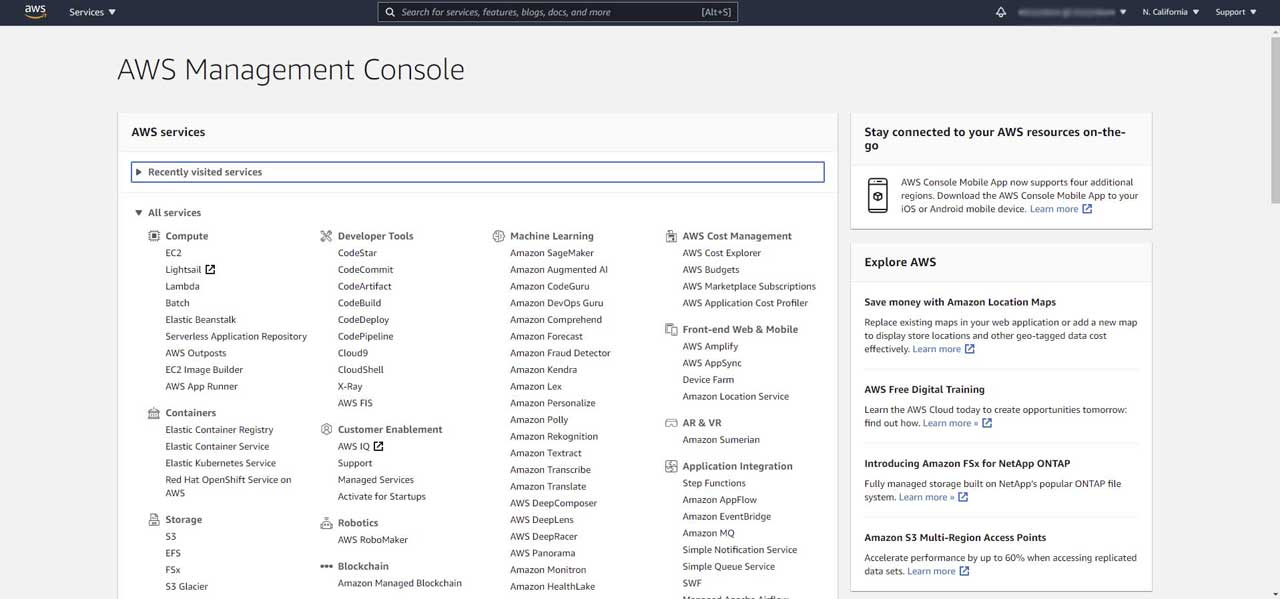The width and height of the screenshot is (1280, 599).
Task: Click the Blockchain category icon
Action: (x=326, y=566)
